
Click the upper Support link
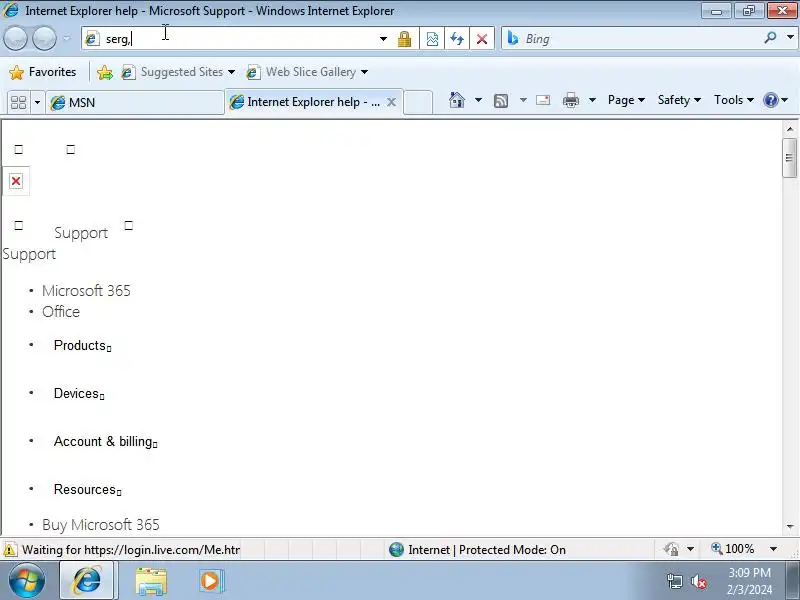click(x=81, y=233)
